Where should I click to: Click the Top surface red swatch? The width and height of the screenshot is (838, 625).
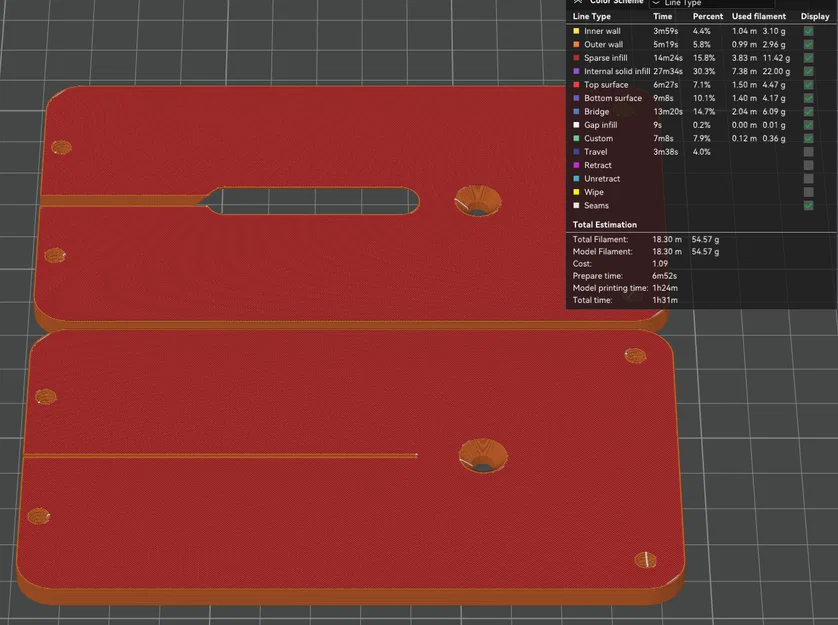point(576,84)
